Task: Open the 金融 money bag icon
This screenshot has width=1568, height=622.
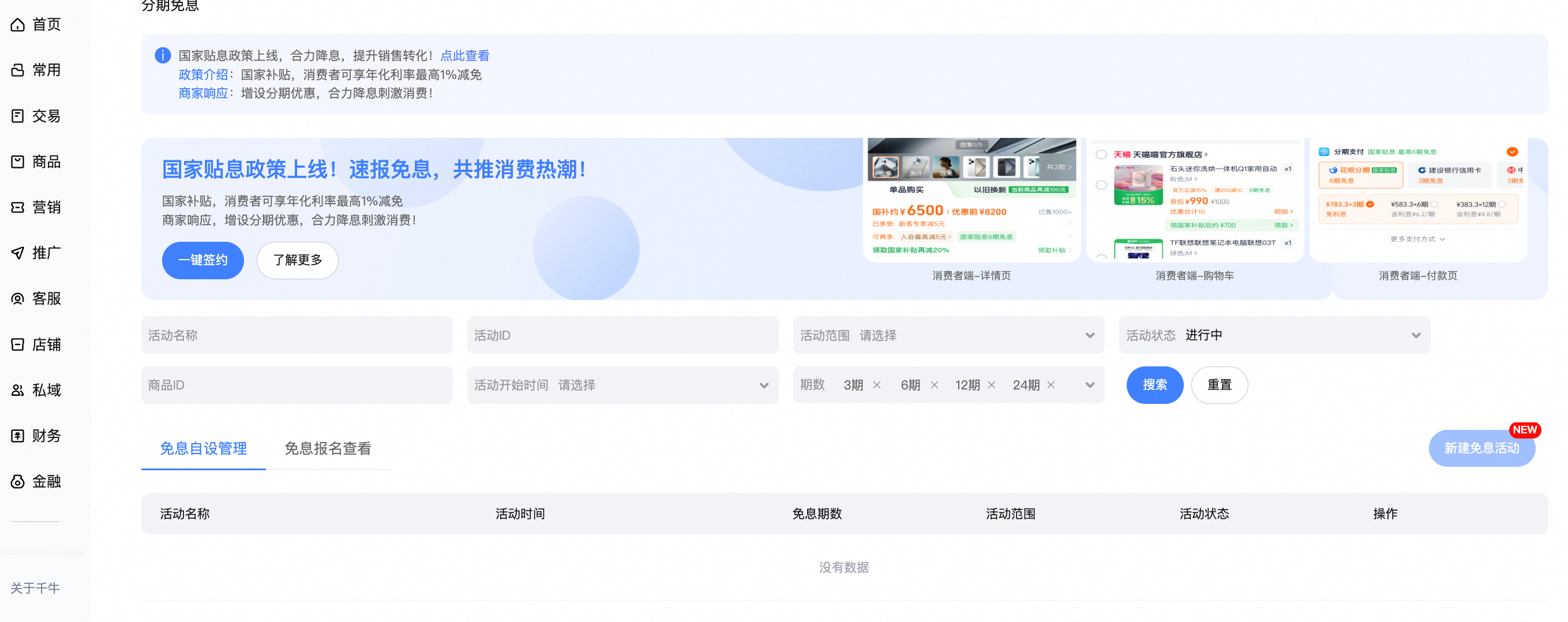Action: (18, 481)
